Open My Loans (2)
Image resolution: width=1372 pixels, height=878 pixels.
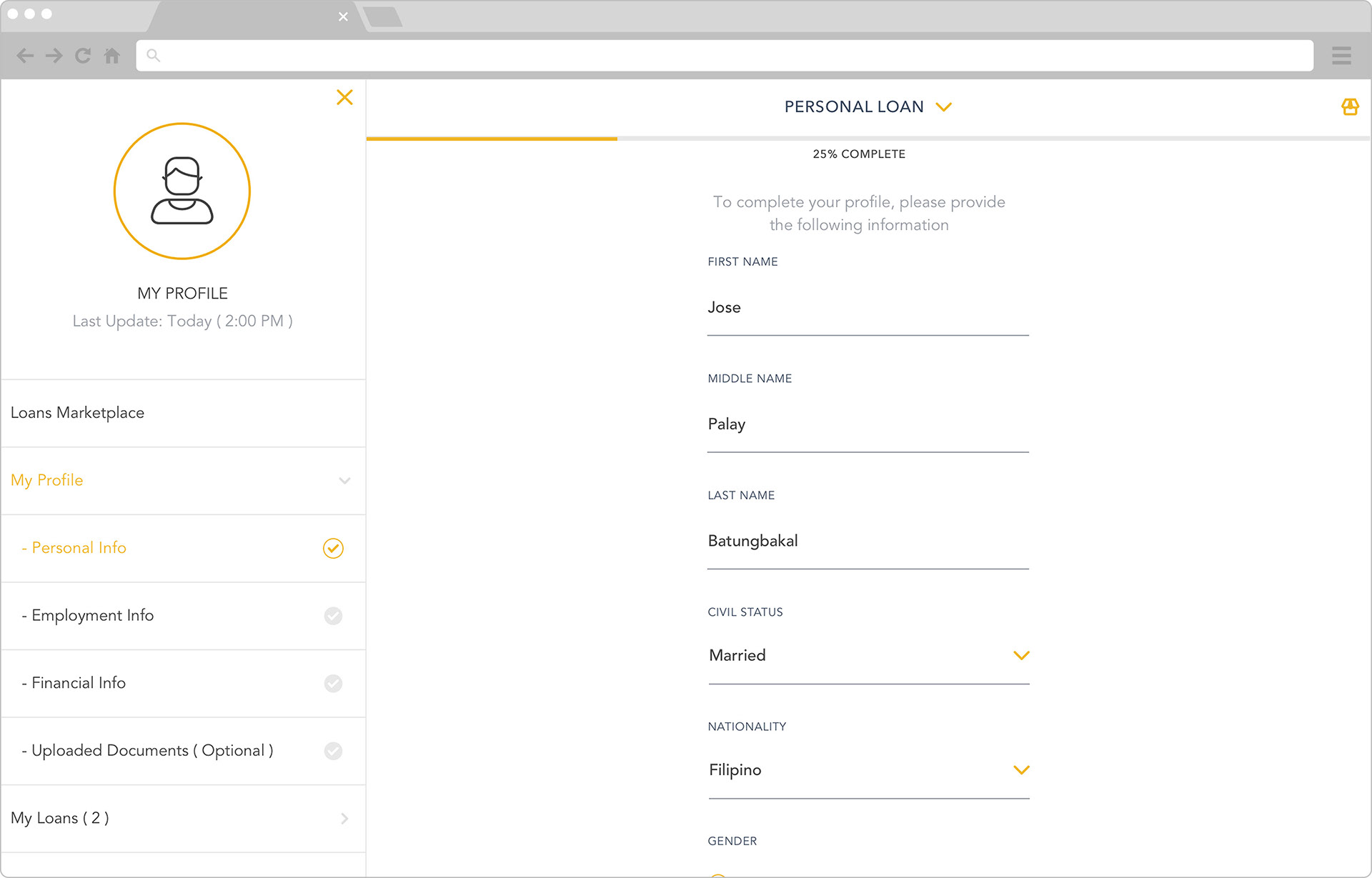[183, 819]
